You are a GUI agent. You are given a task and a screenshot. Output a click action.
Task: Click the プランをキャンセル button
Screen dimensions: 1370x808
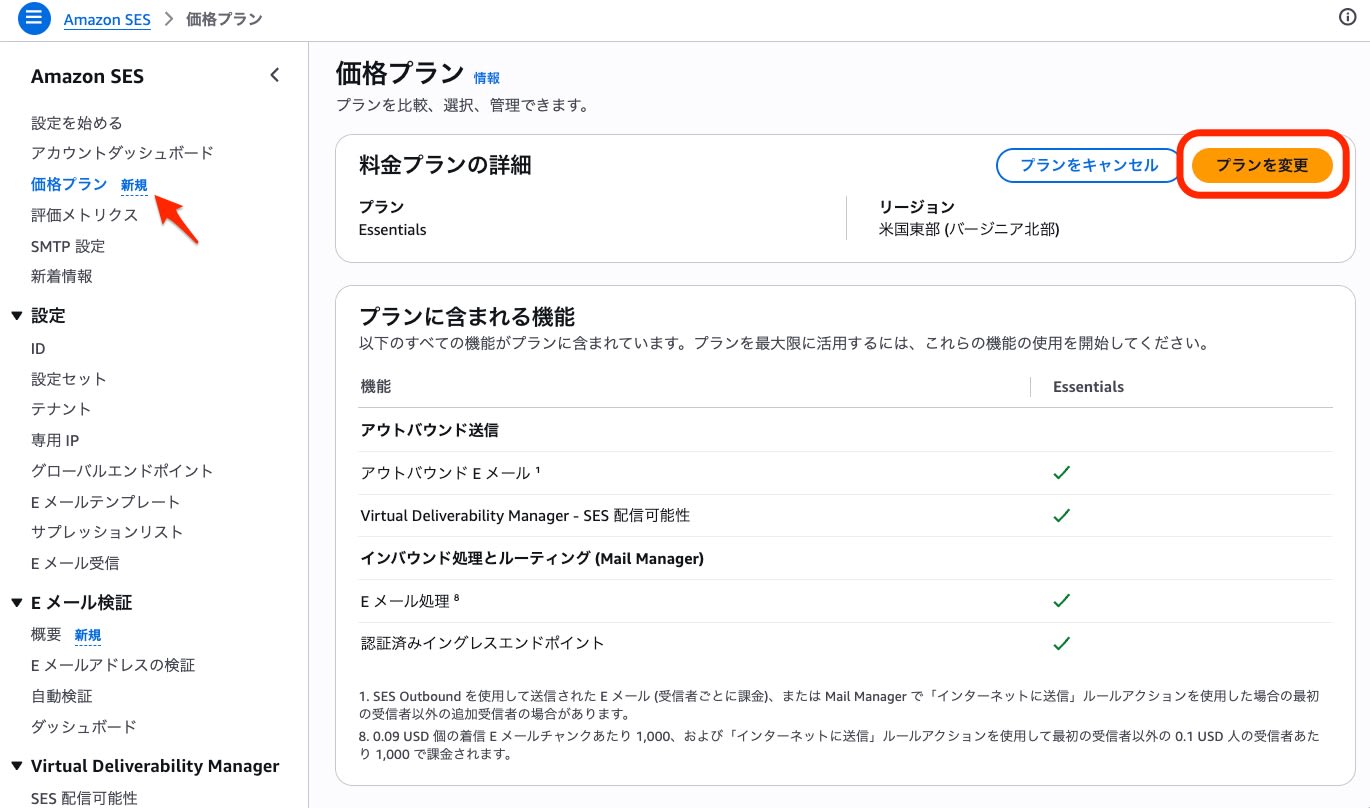tap(1087, 166)
